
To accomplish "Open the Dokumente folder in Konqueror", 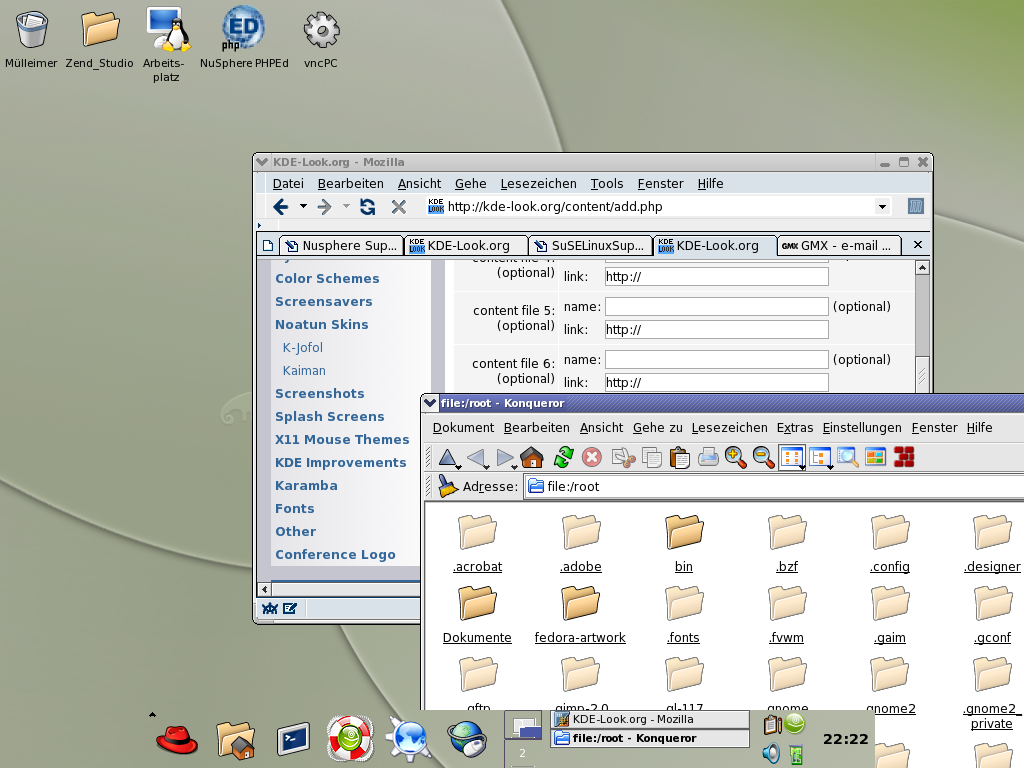I will [x=477, y=614].
